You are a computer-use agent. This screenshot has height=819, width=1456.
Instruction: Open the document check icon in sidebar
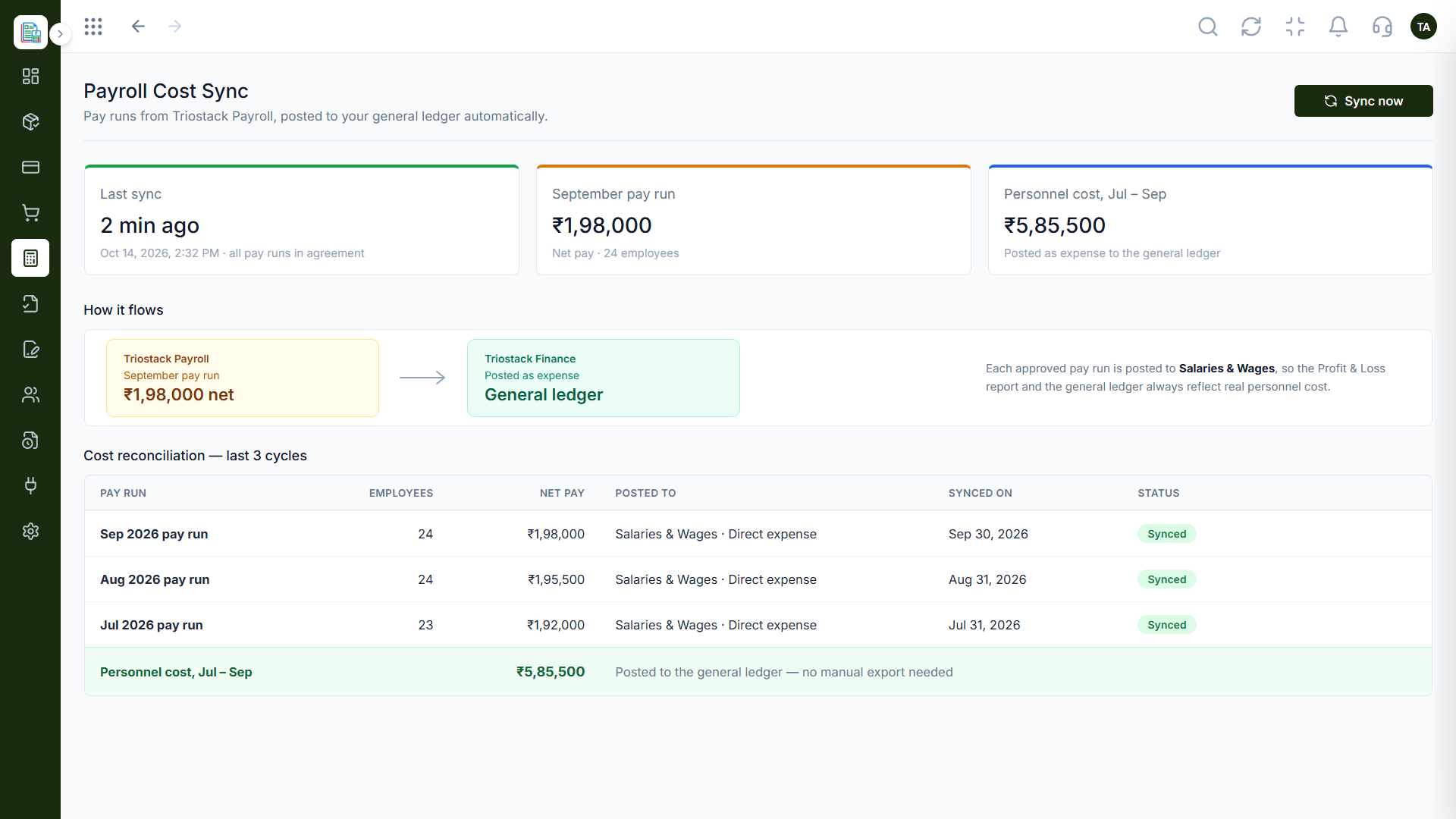(x=30, y=303)
